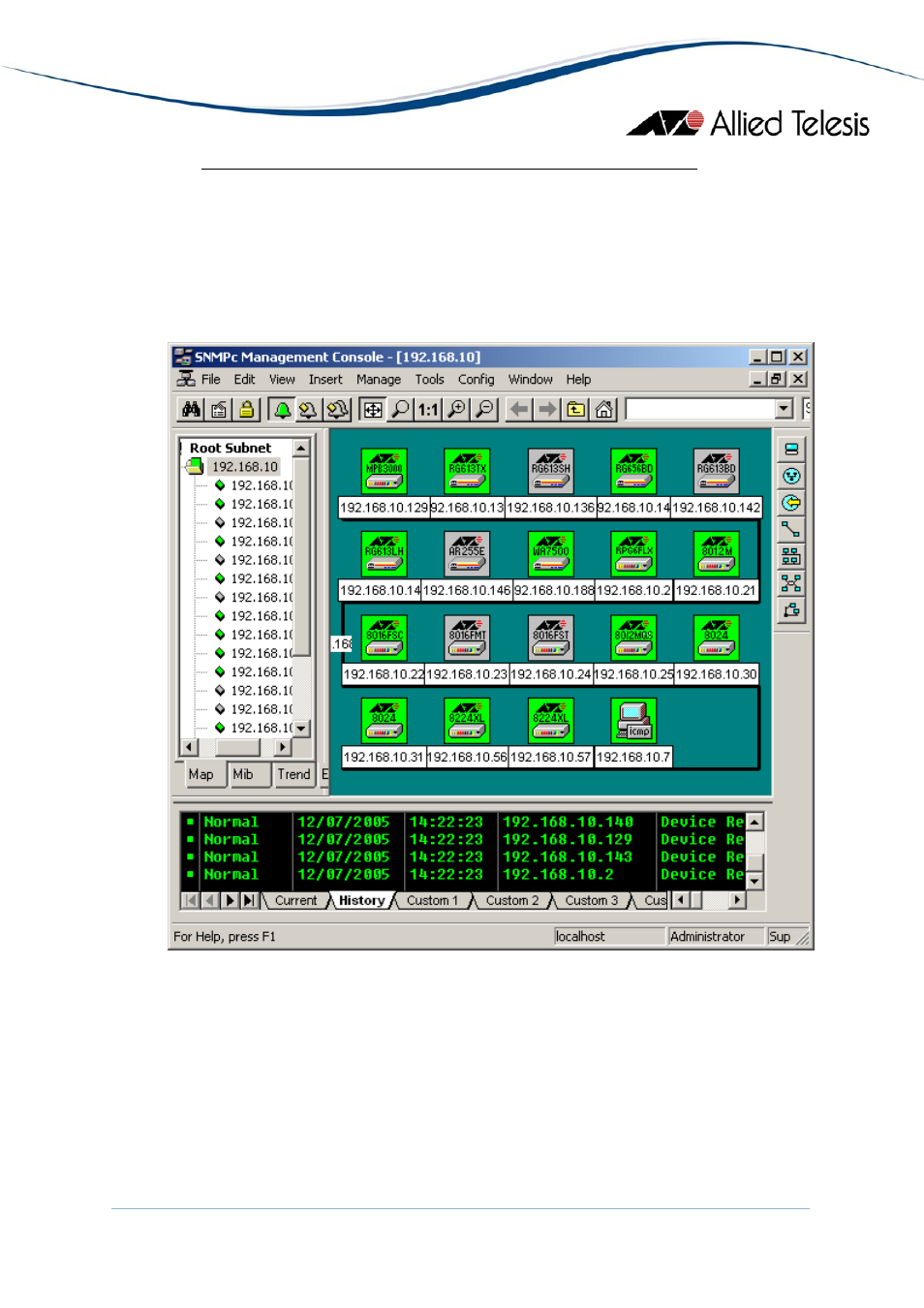This screenshot has width=924, height=1308.
Task: Select the link tool in right palette
Action: (791, 530)
